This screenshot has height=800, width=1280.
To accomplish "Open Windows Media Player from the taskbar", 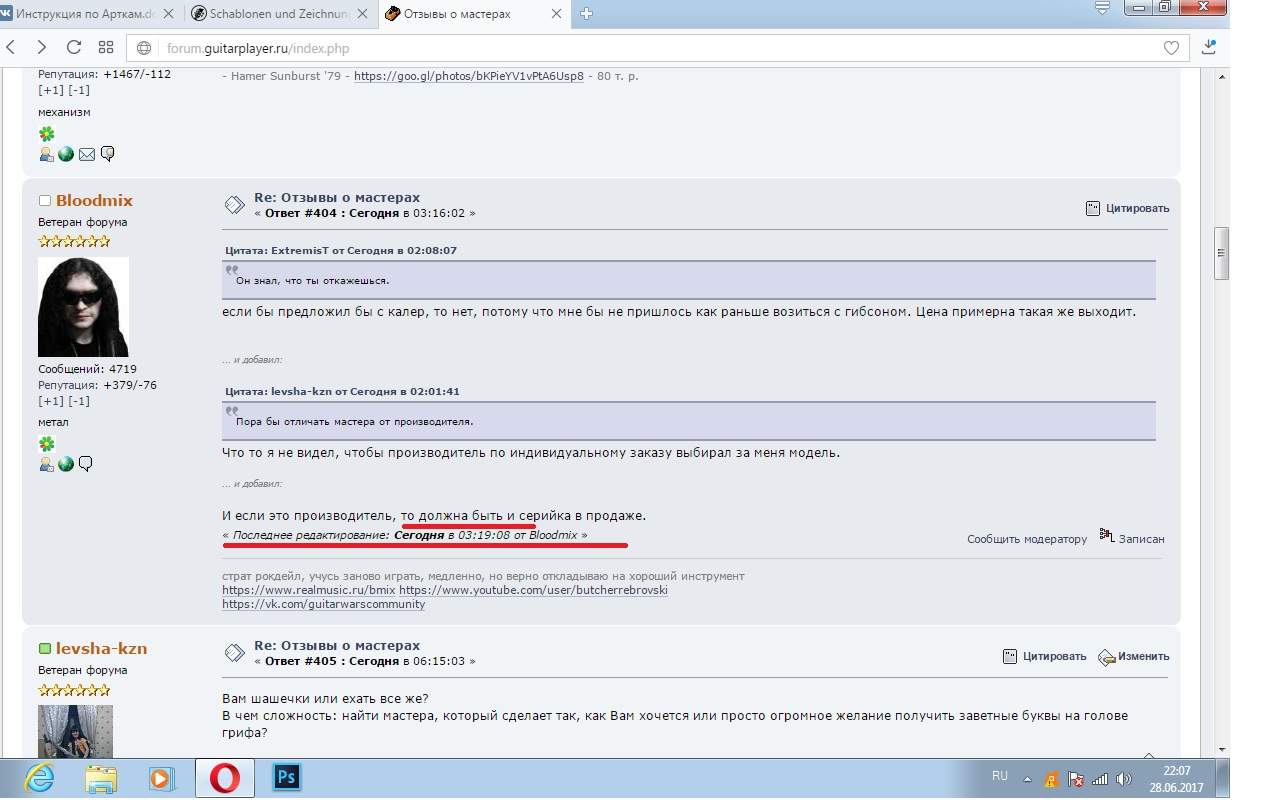I will (160, 777).
